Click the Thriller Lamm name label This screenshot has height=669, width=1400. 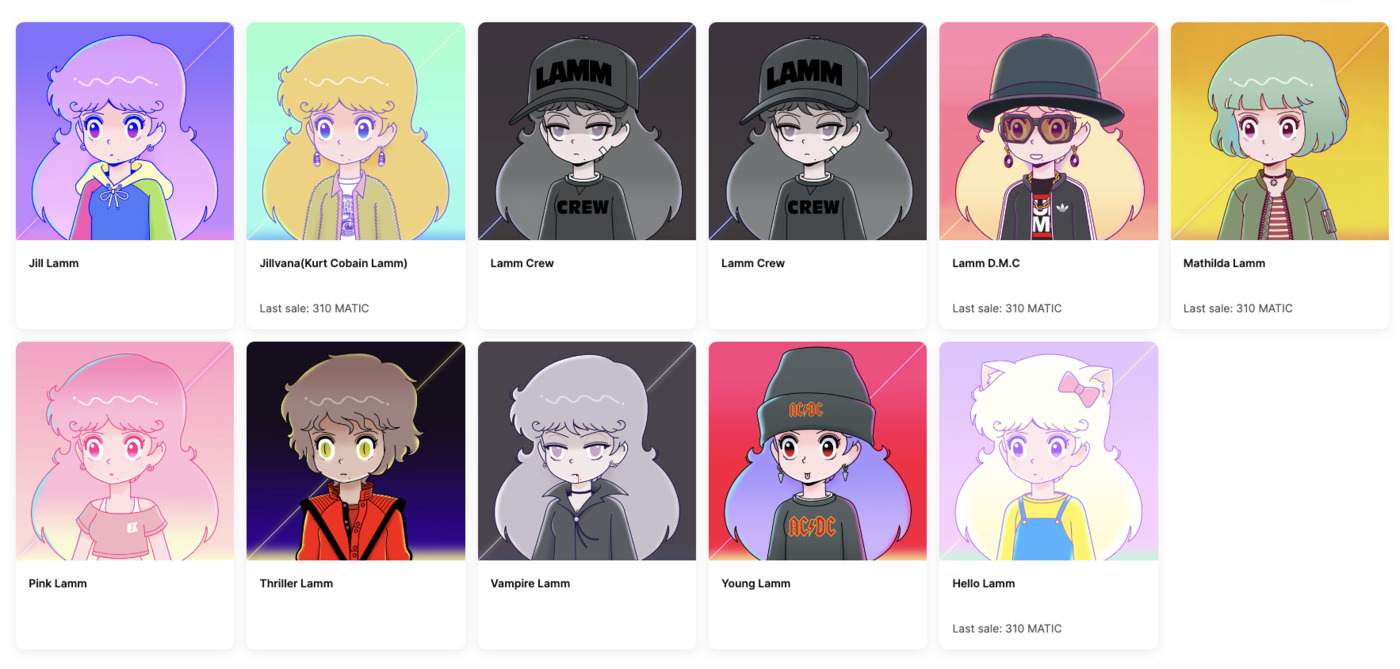[296, 583]
